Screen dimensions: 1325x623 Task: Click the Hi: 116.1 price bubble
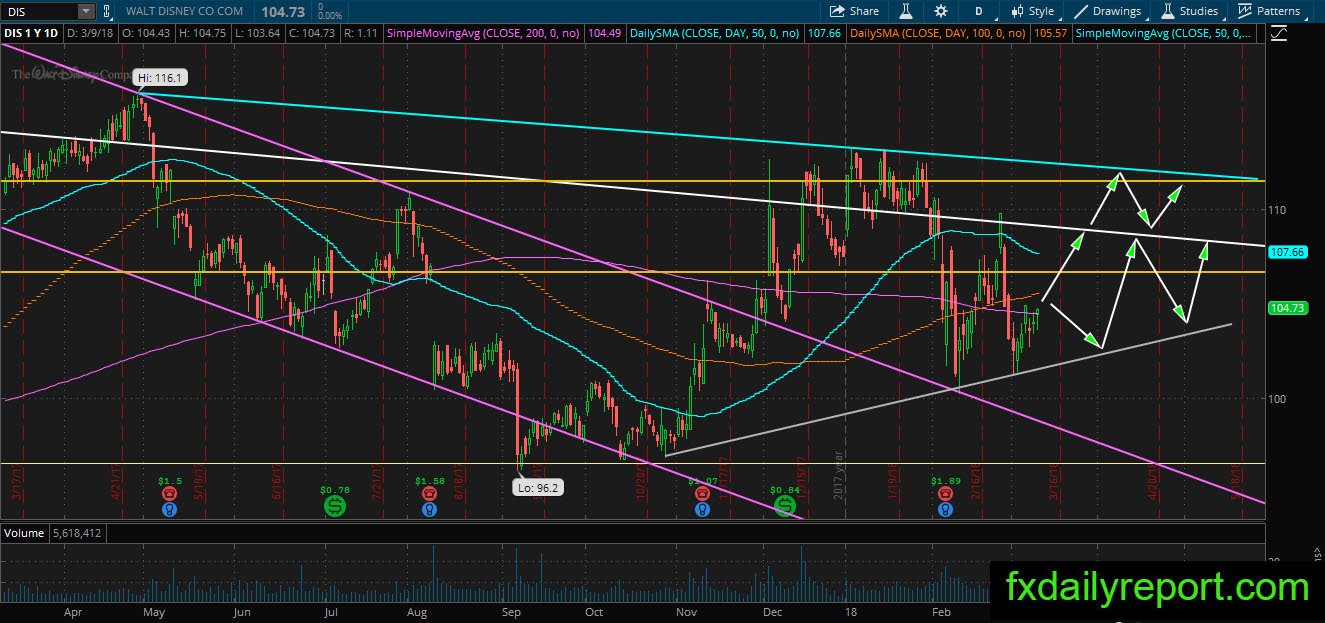pos(160,77)
